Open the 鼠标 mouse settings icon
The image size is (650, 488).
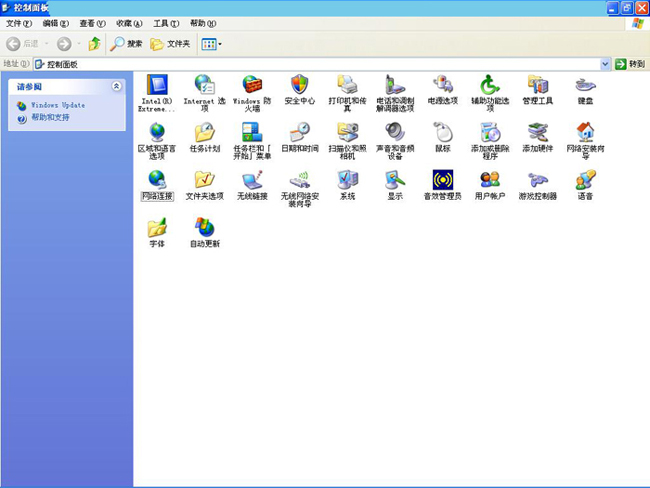click(x=442, y=133)
